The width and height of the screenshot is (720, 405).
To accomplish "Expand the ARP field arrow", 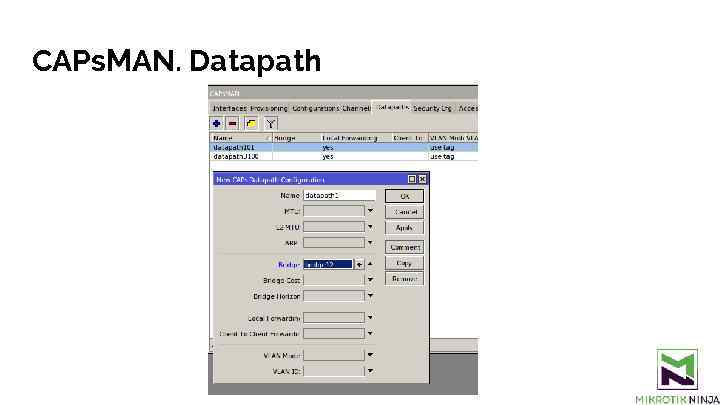I will tap(370, 243).
